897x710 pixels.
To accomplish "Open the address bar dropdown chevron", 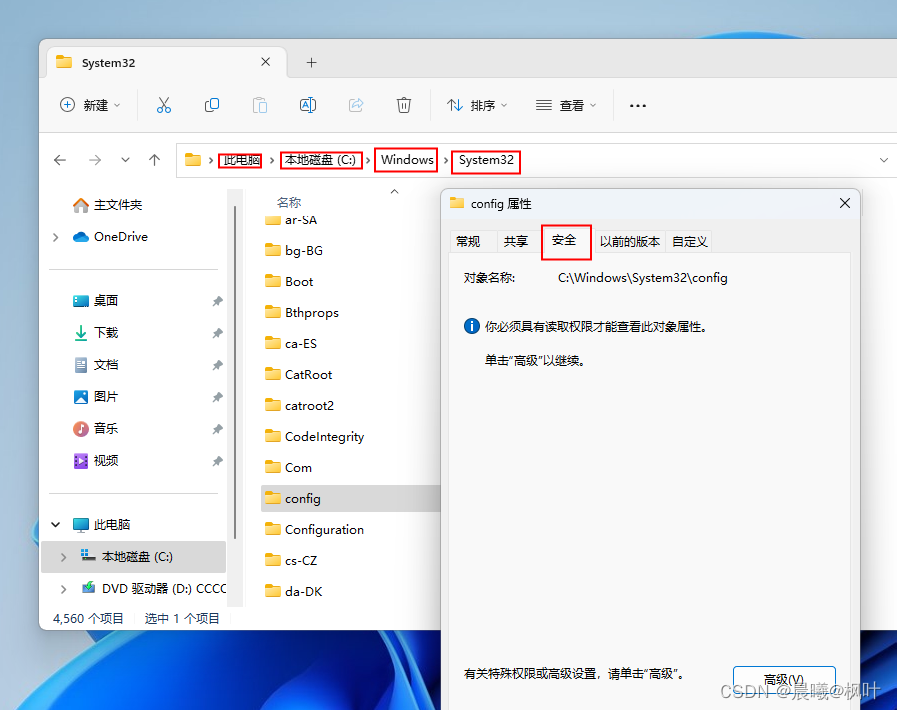I will pos(884,160).
